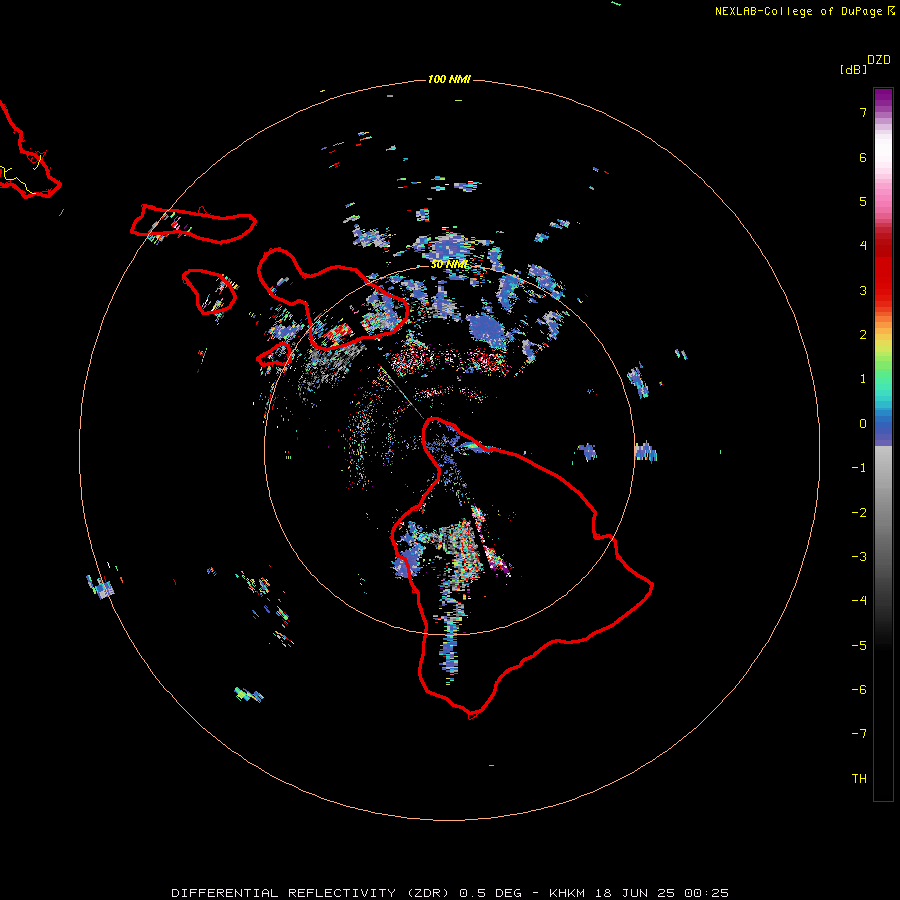Click the 4 value on the color scale
Screen dimensions: 900x900
[x=863, y=246]
